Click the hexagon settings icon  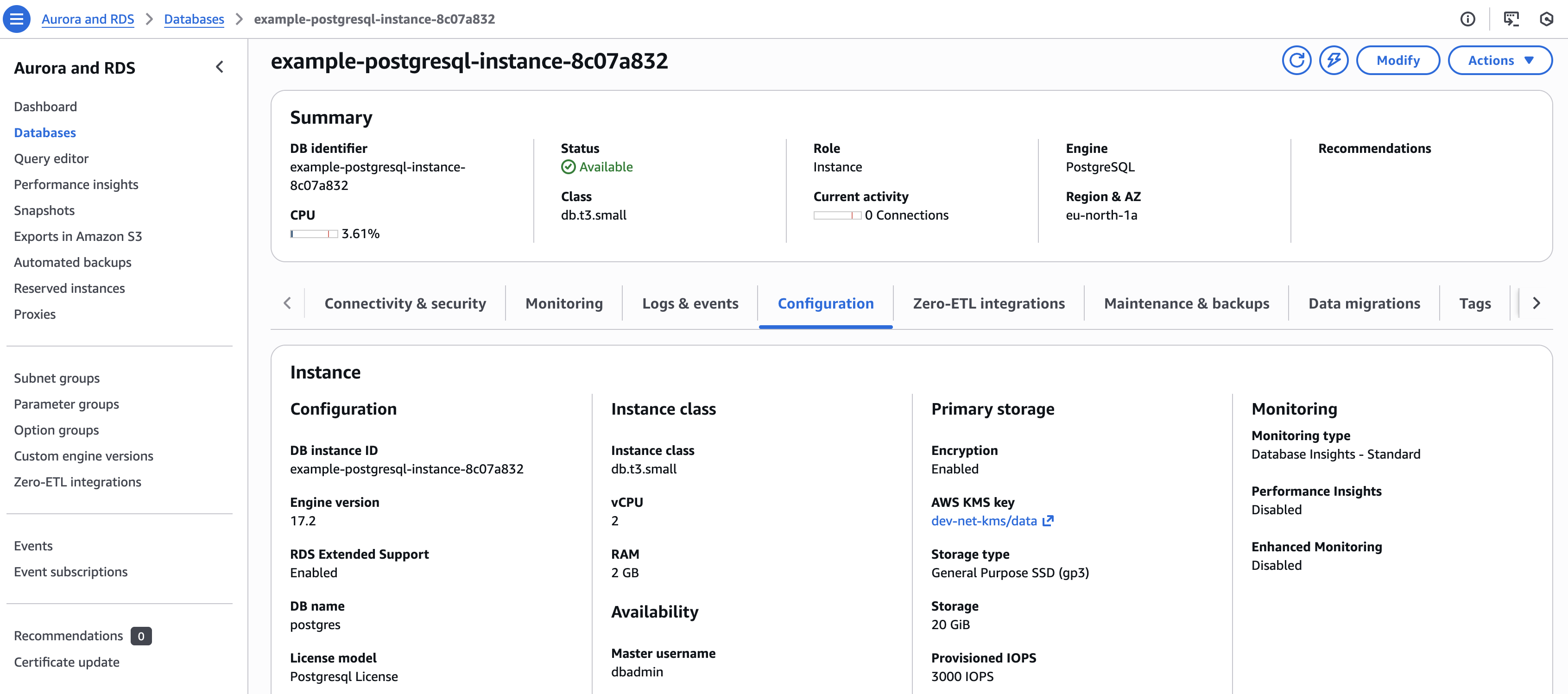point(1546,19)
